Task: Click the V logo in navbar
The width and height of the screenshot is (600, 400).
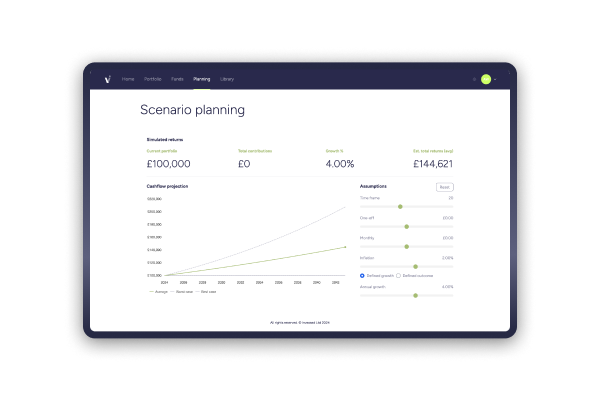Action: (x=107, y=78)
